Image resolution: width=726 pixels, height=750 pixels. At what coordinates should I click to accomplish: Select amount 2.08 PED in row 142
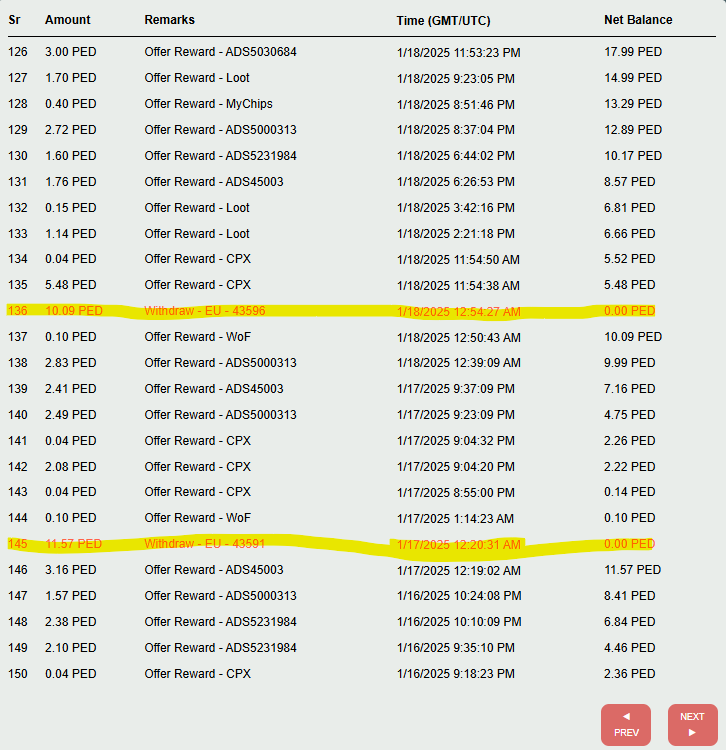[71, 466]
